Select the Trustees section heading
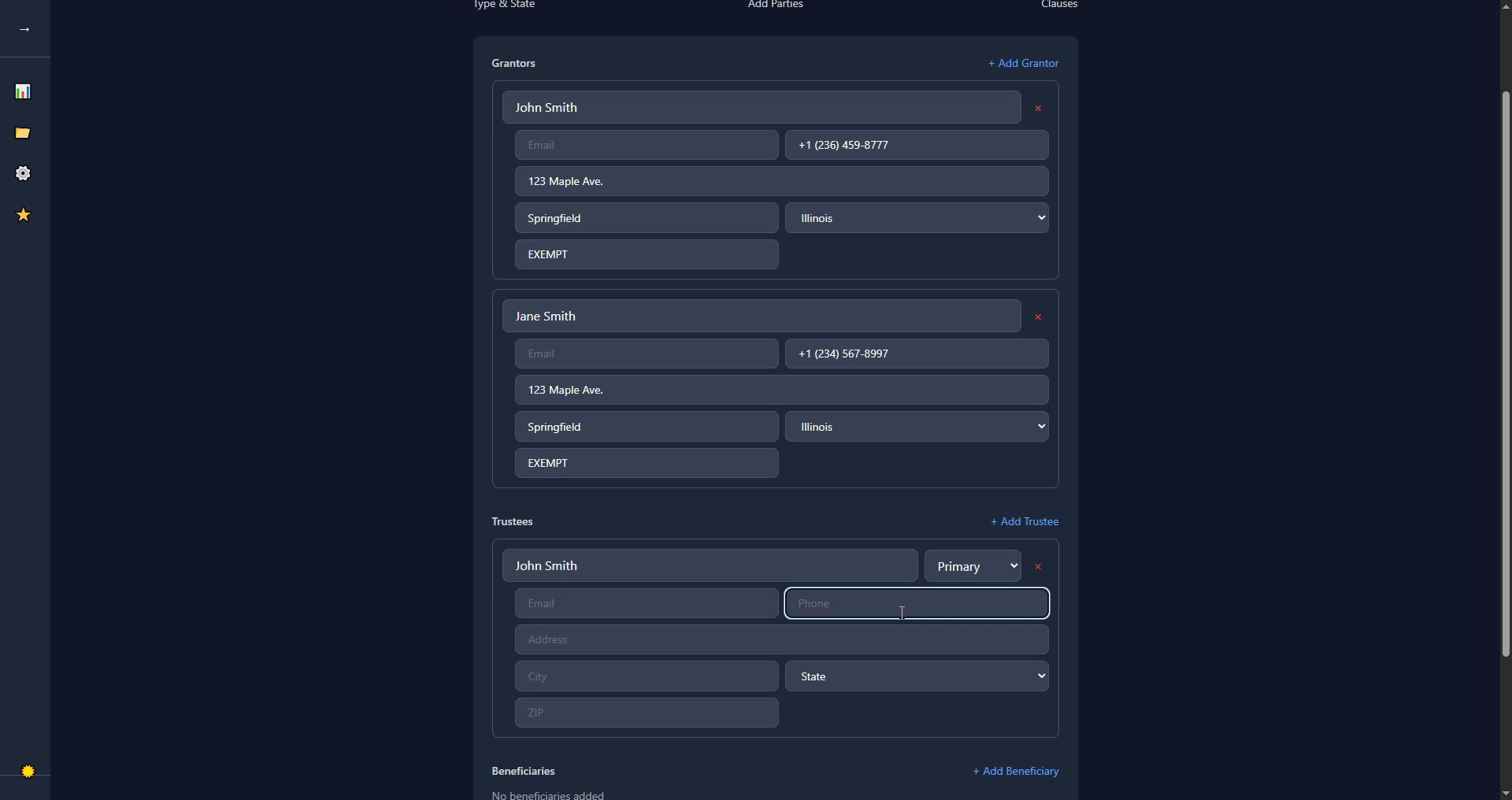1512x800 pixels. (512, 521)
